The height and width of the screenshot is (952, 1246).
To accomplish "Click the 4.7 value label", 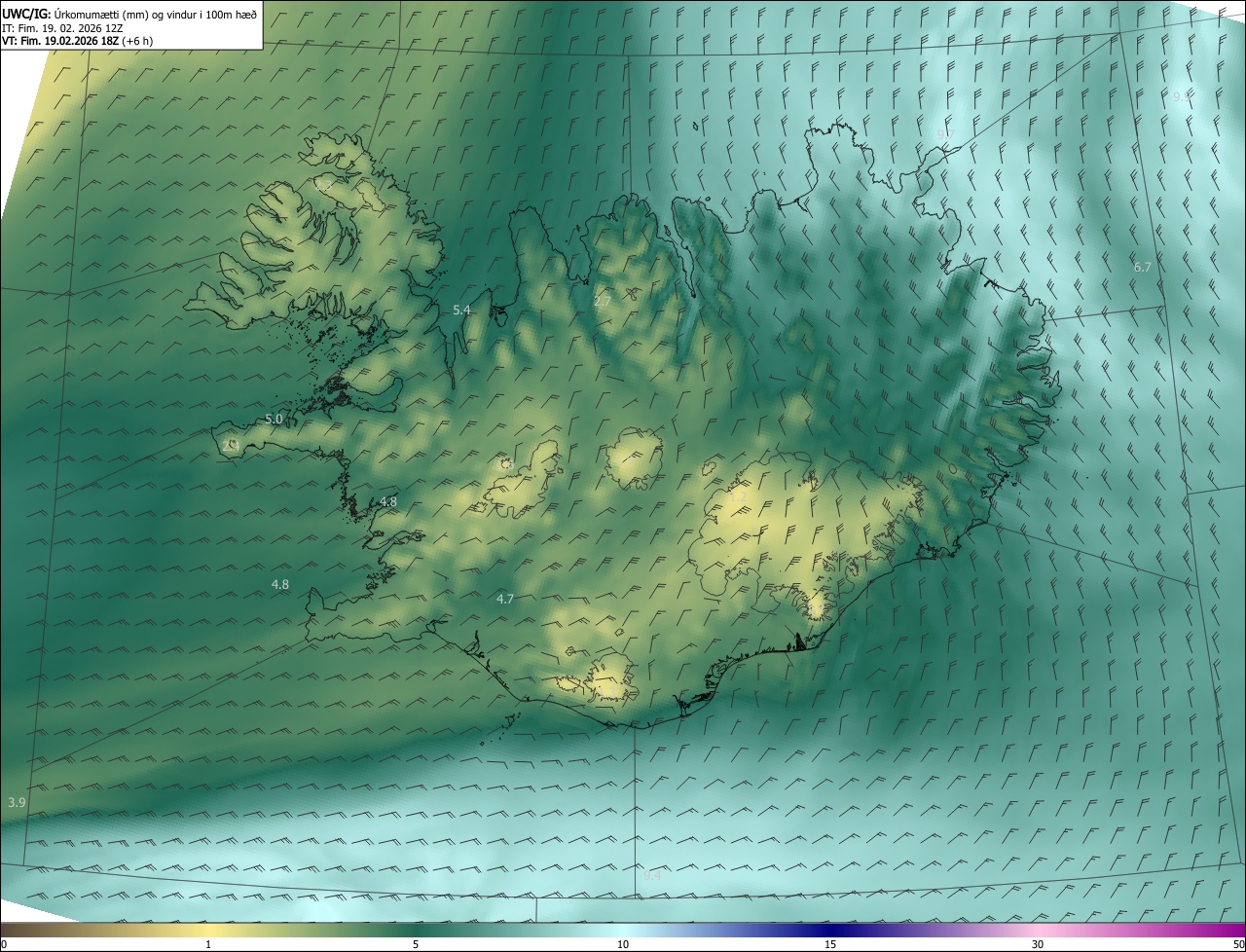I will pyautogui.click(x=504, y=600).
